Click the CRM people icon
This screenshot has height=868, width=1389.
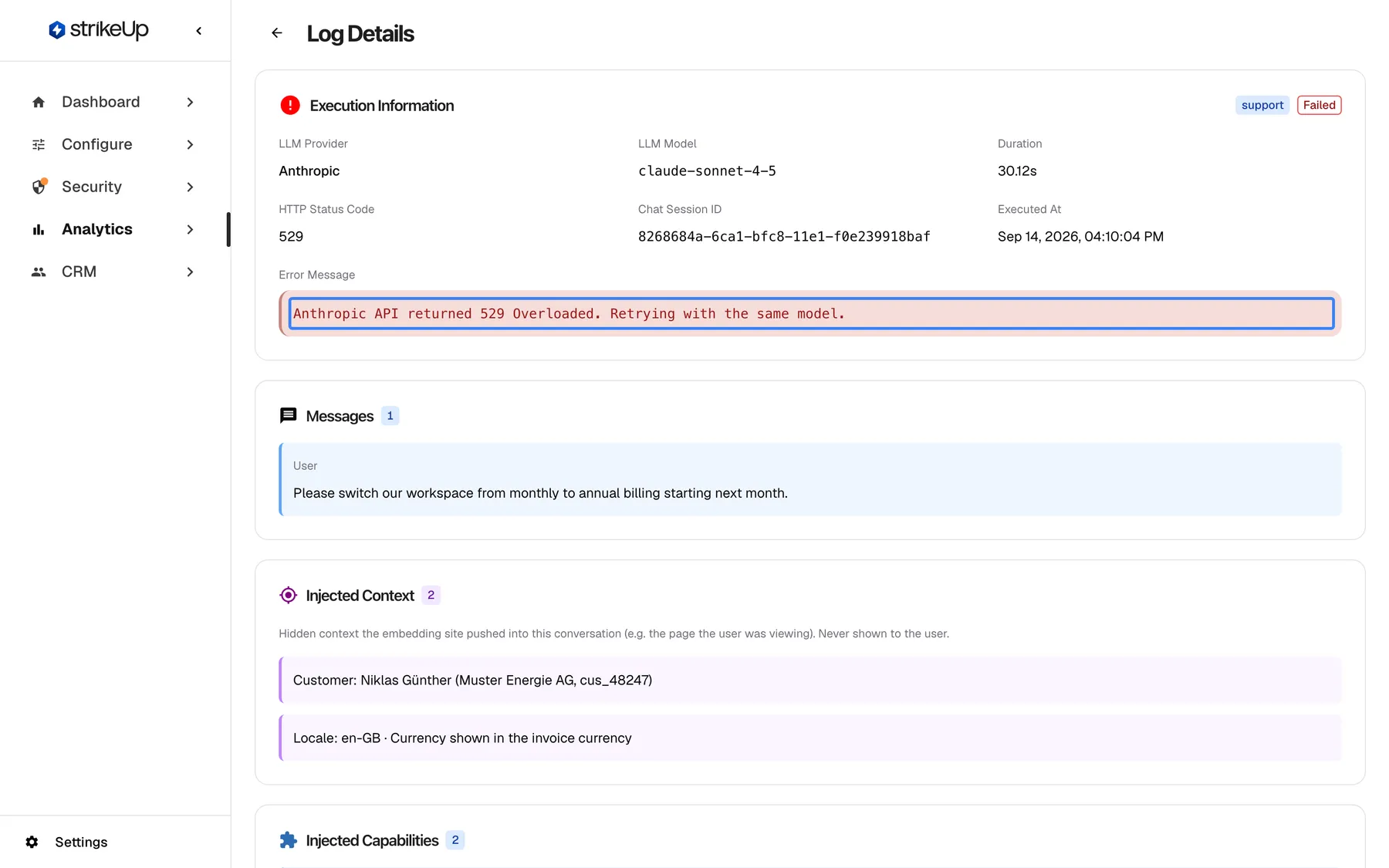coord(39,272)
